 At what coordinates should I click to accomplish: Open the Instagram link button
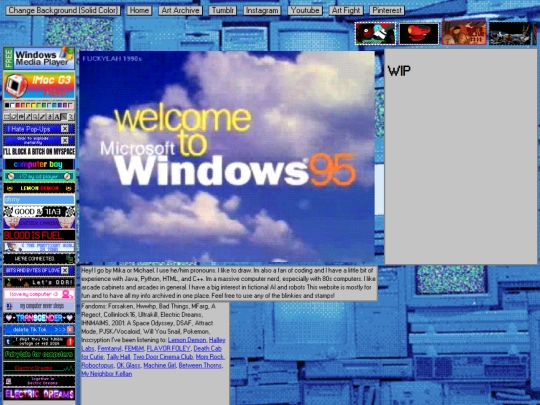[x=262, y=10]
